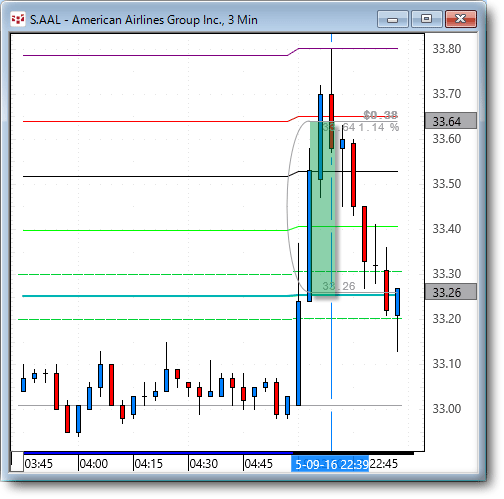Click the 04:00 time axis label
The image size is (504, 499).
point(94,464)
